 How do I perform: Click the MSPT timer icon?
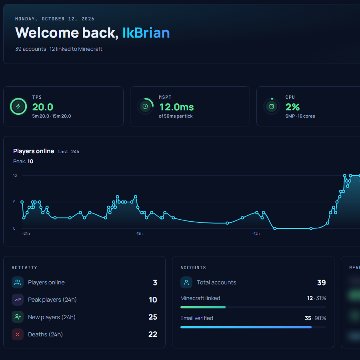point(145,107)
